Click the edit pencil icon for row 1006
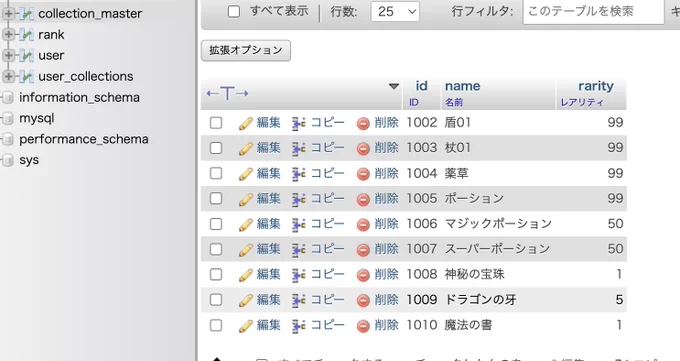Image resolution: width=680 pixels, height=361 pixels. [x=246, y=224]
